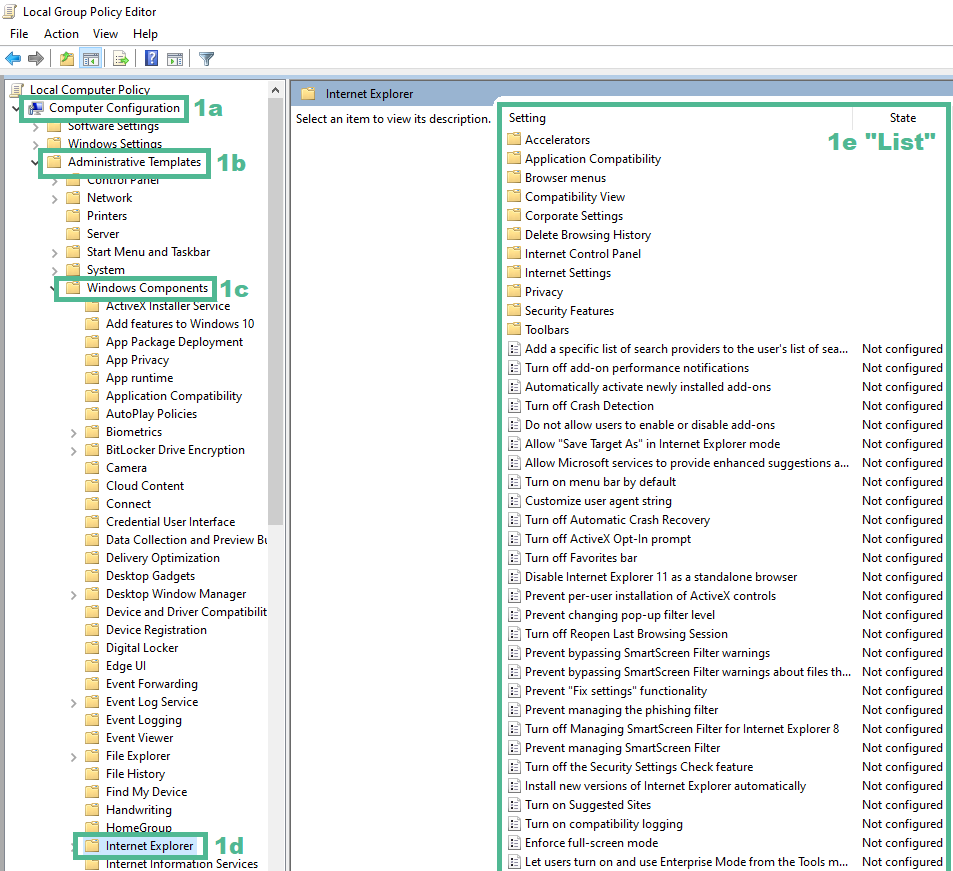The height and width of the screenshot is (871, 953).
Task: Expand the Event Log Service folder
Action: click(74, 702)
